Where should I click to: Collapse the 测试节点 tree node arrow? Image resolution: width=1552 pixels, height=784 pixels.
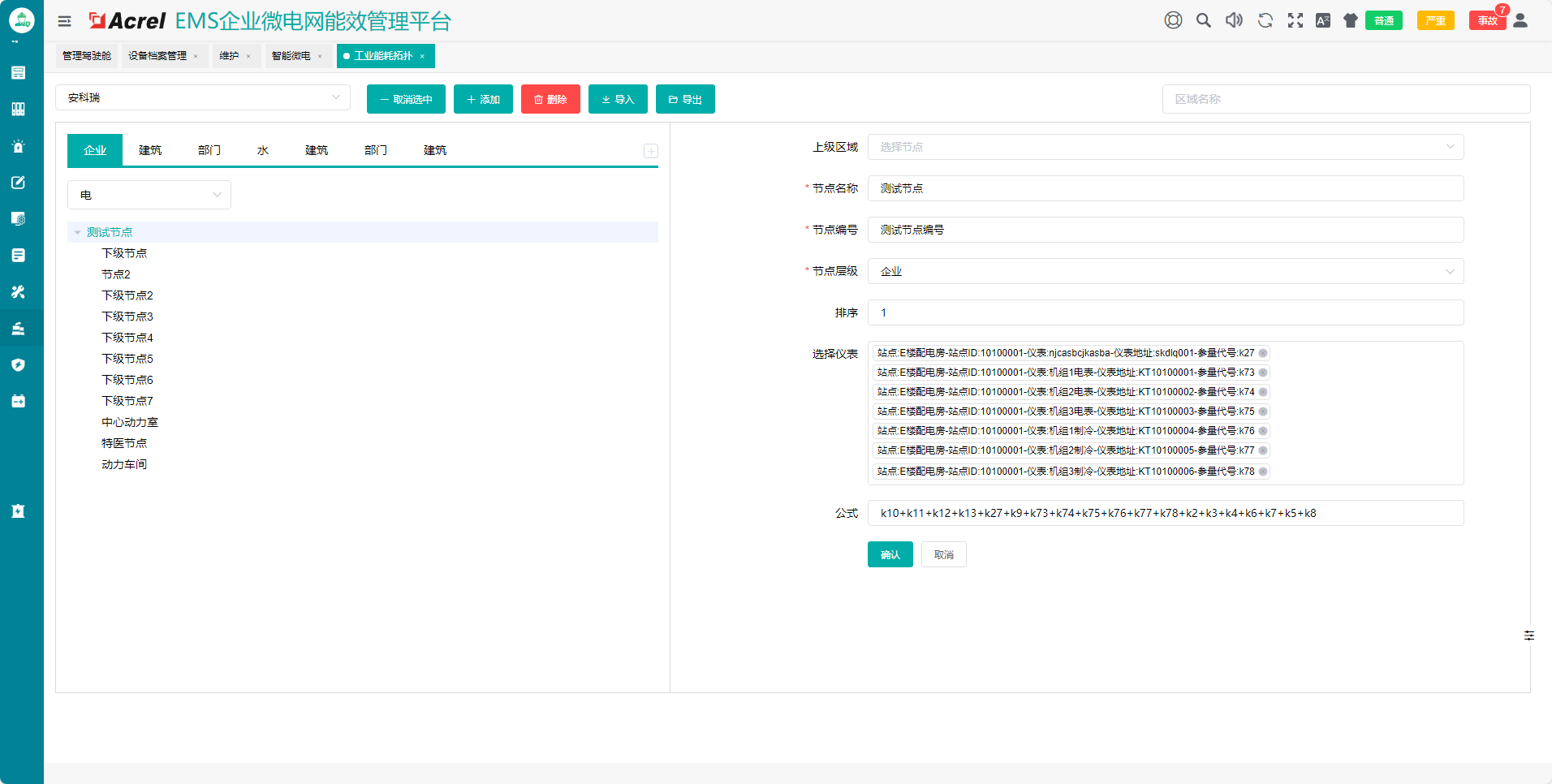click(x=77, y=232)
